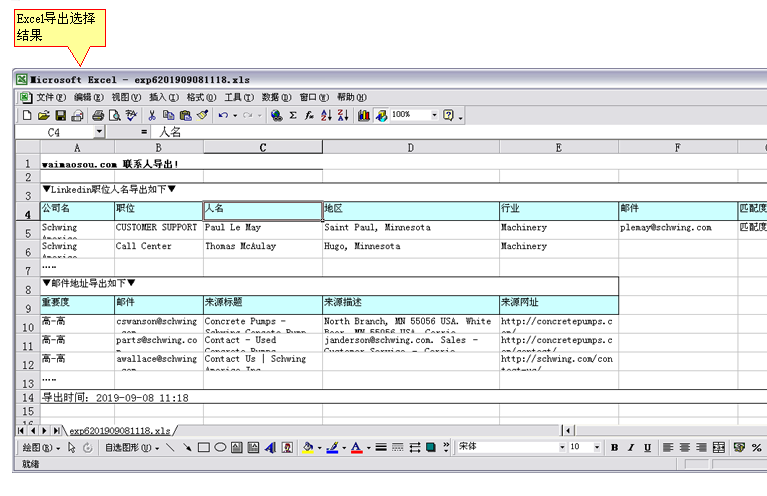Save the workbook with the floppy disk icon

pyautogui.click(x=60, y=115)
